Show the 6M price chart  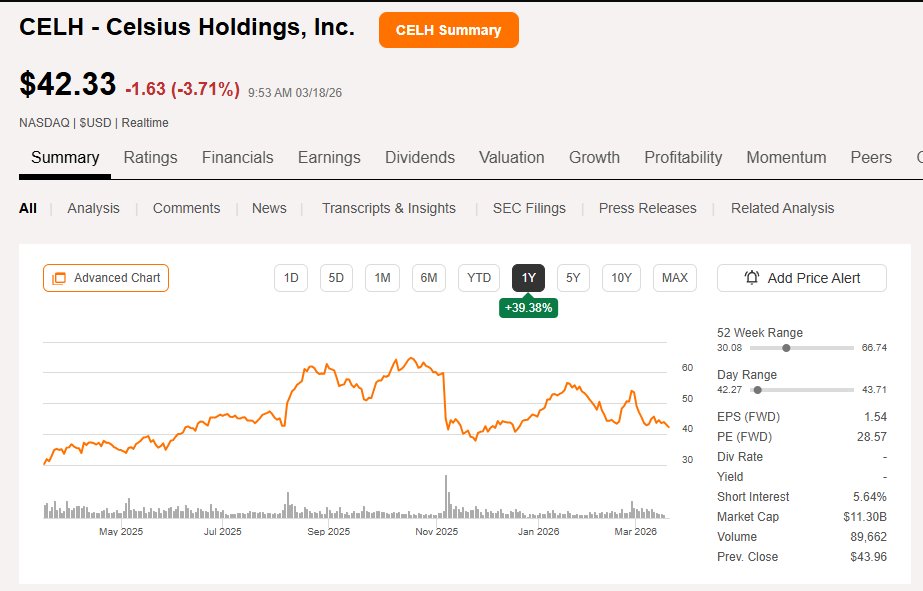pos(429,278)
